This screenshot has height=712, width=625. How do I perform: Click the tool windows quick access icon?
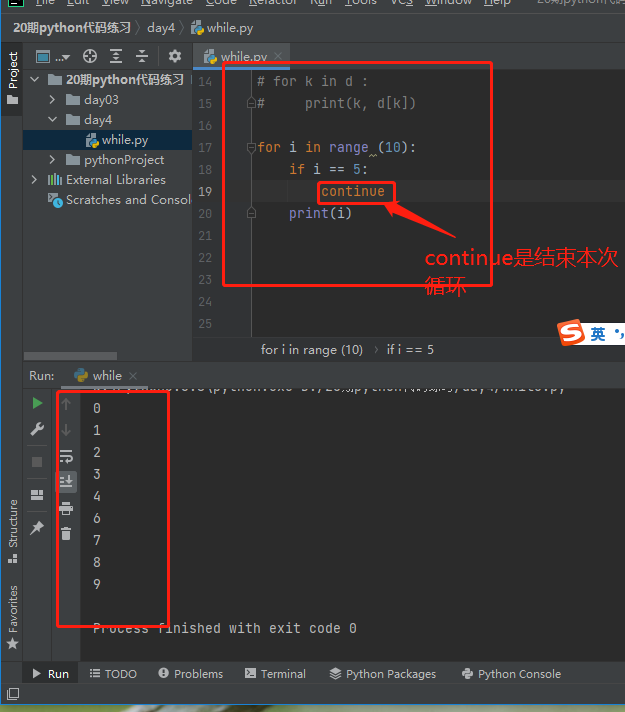(13, 693)
